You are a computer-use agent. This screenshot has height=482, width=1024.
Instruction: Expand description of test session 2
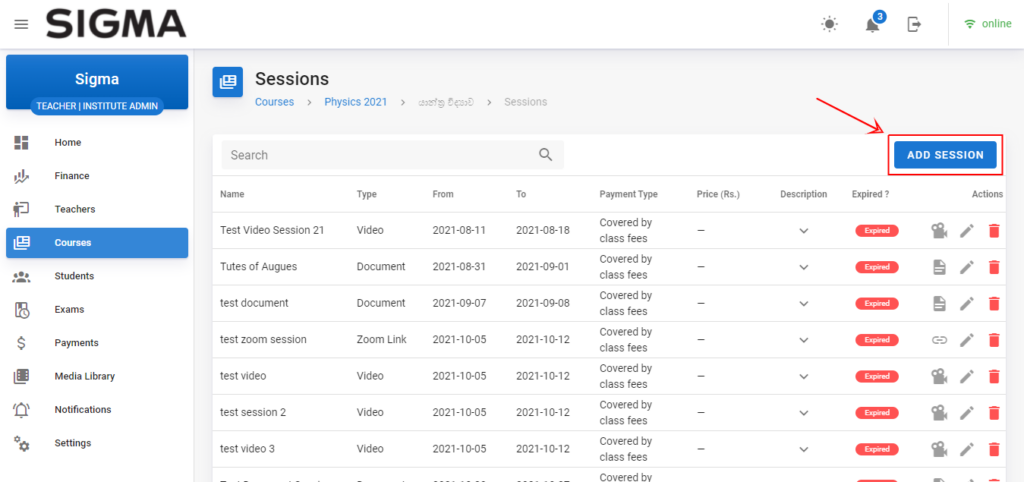(x=804, y=413)
